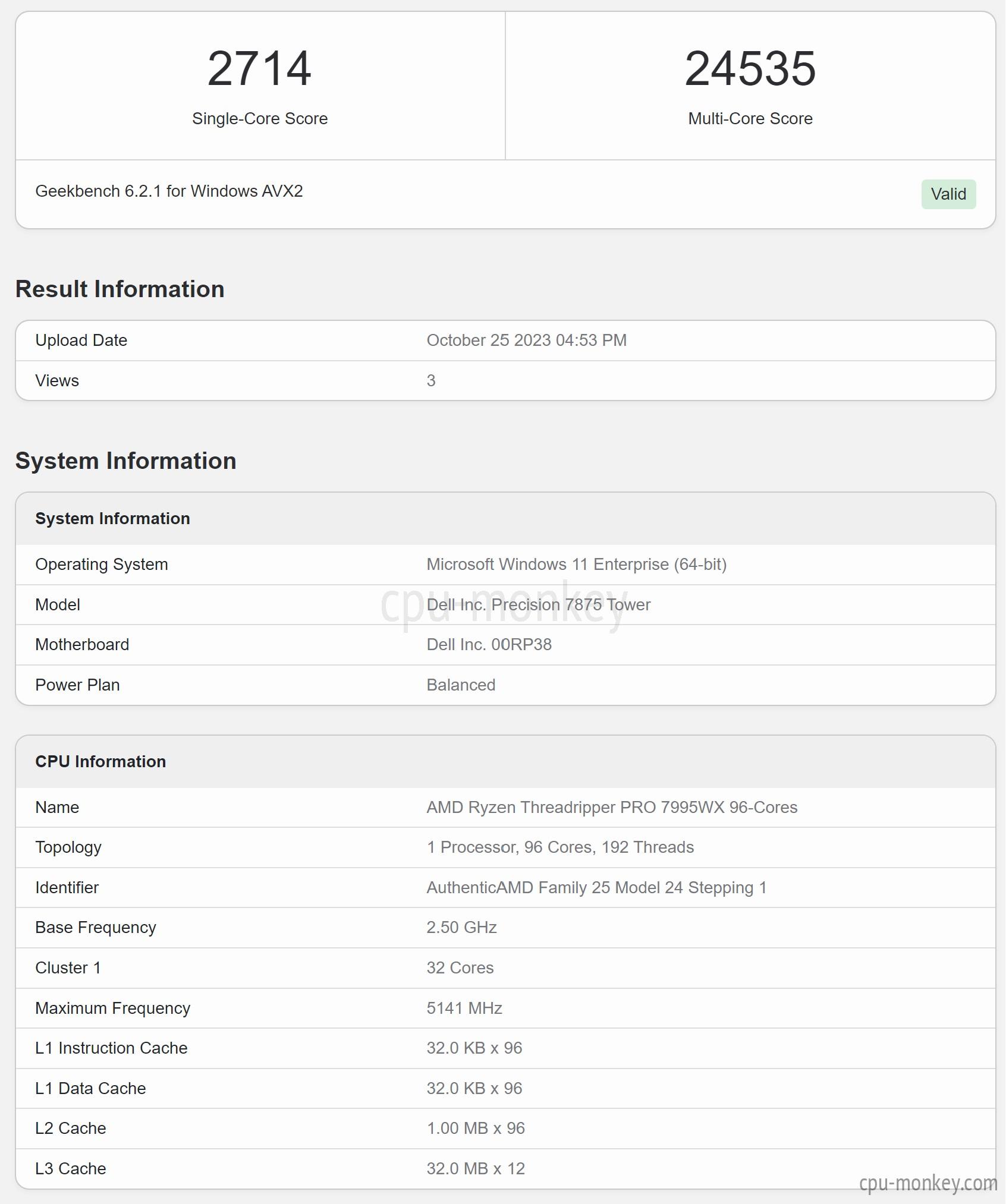
Task: Click Geekbench 6.2.1 for Windows AVX2 text
Action: [x=169, y=191]
